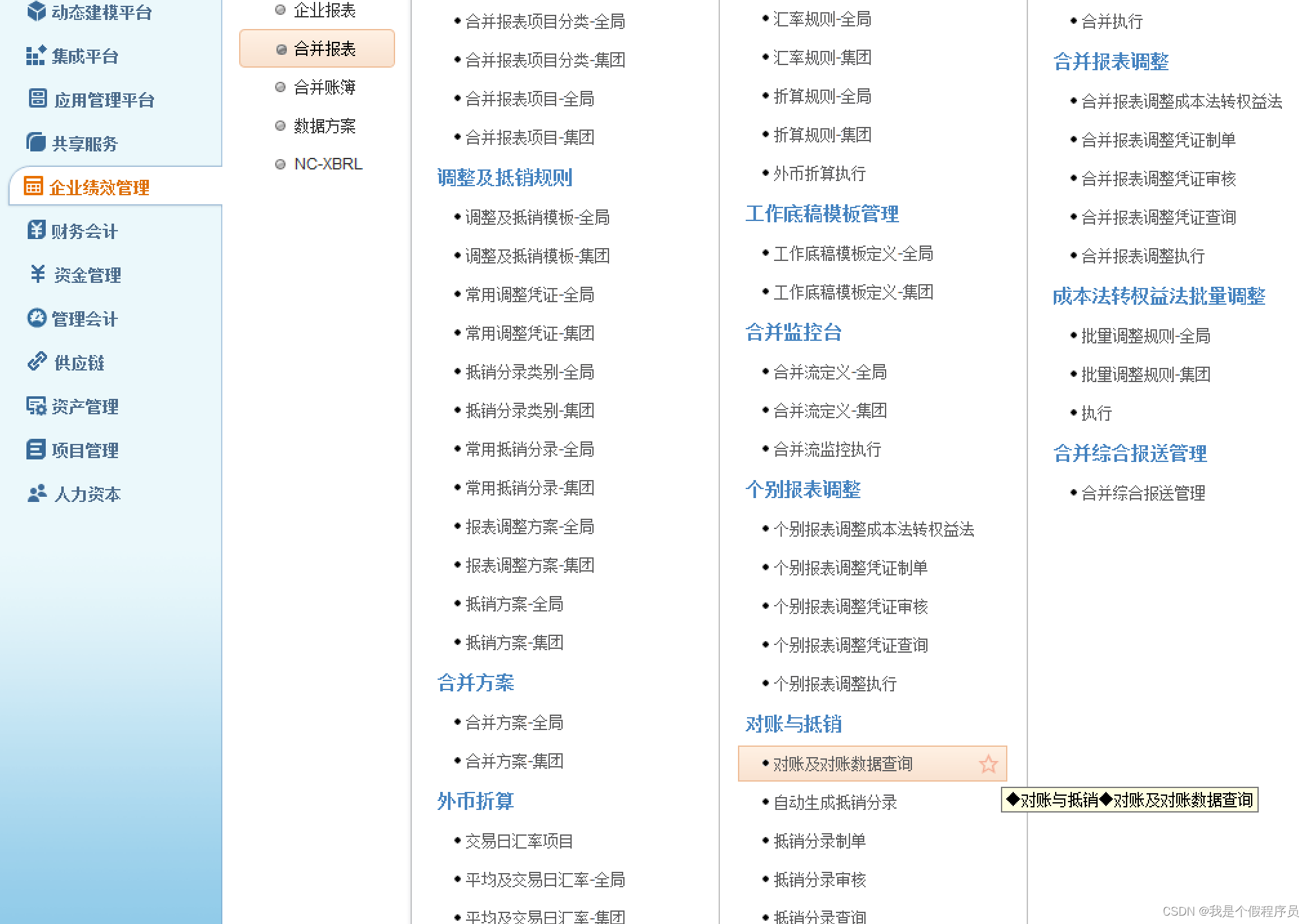Open 人力资本 module
The image size is (1309, 924).
pyautogui.click(x=88, y=494)
